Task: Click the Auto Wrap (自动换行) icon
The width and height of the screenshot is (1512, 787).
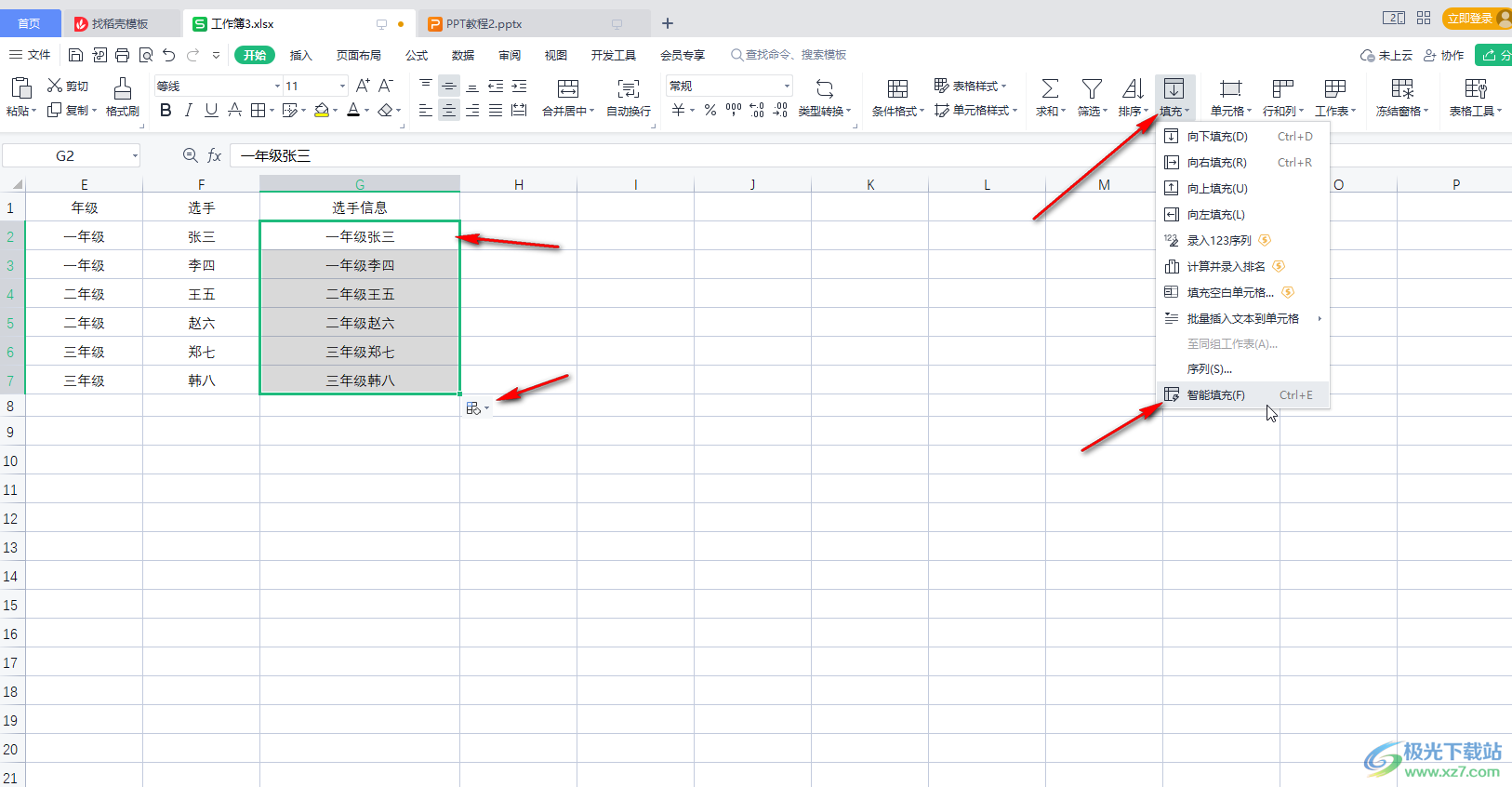Action: click(629, 88)
